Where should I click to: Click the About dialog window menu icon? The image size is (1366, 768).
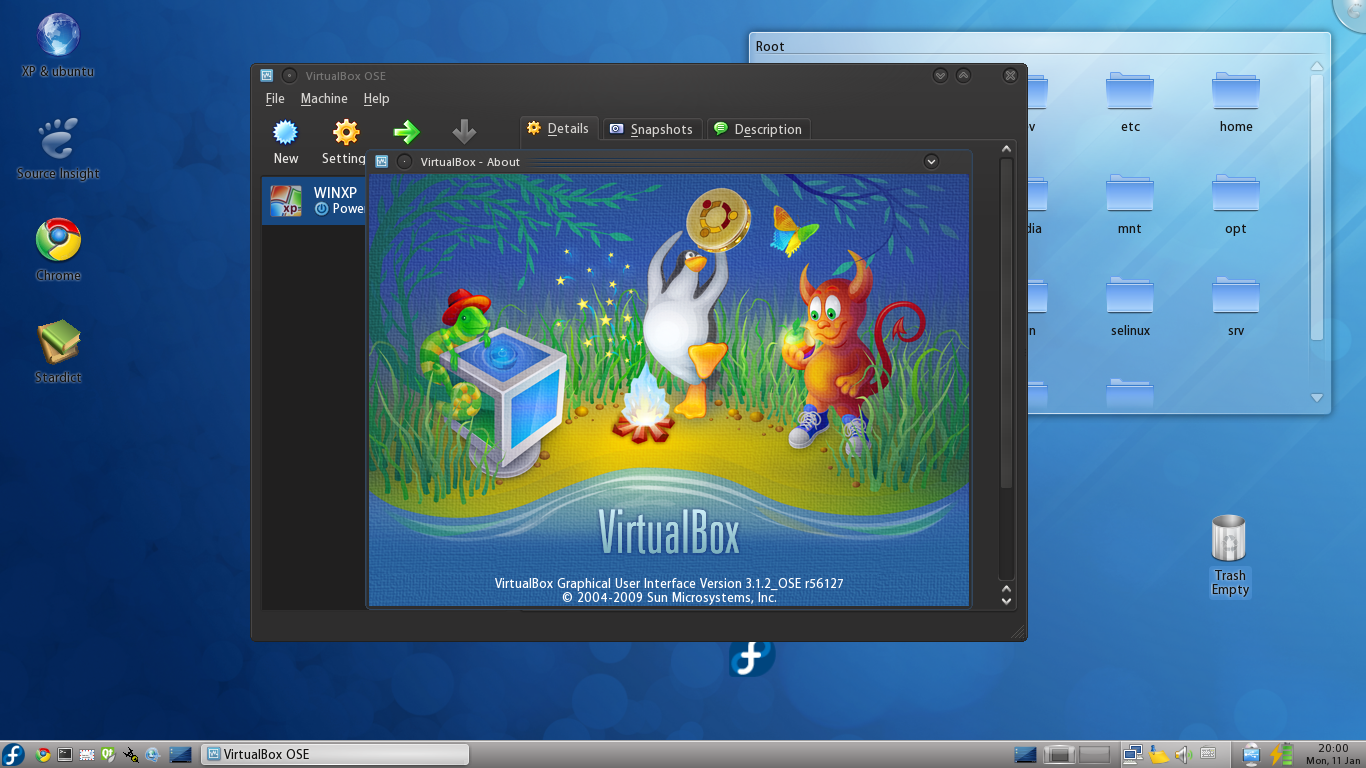[381, 162]
